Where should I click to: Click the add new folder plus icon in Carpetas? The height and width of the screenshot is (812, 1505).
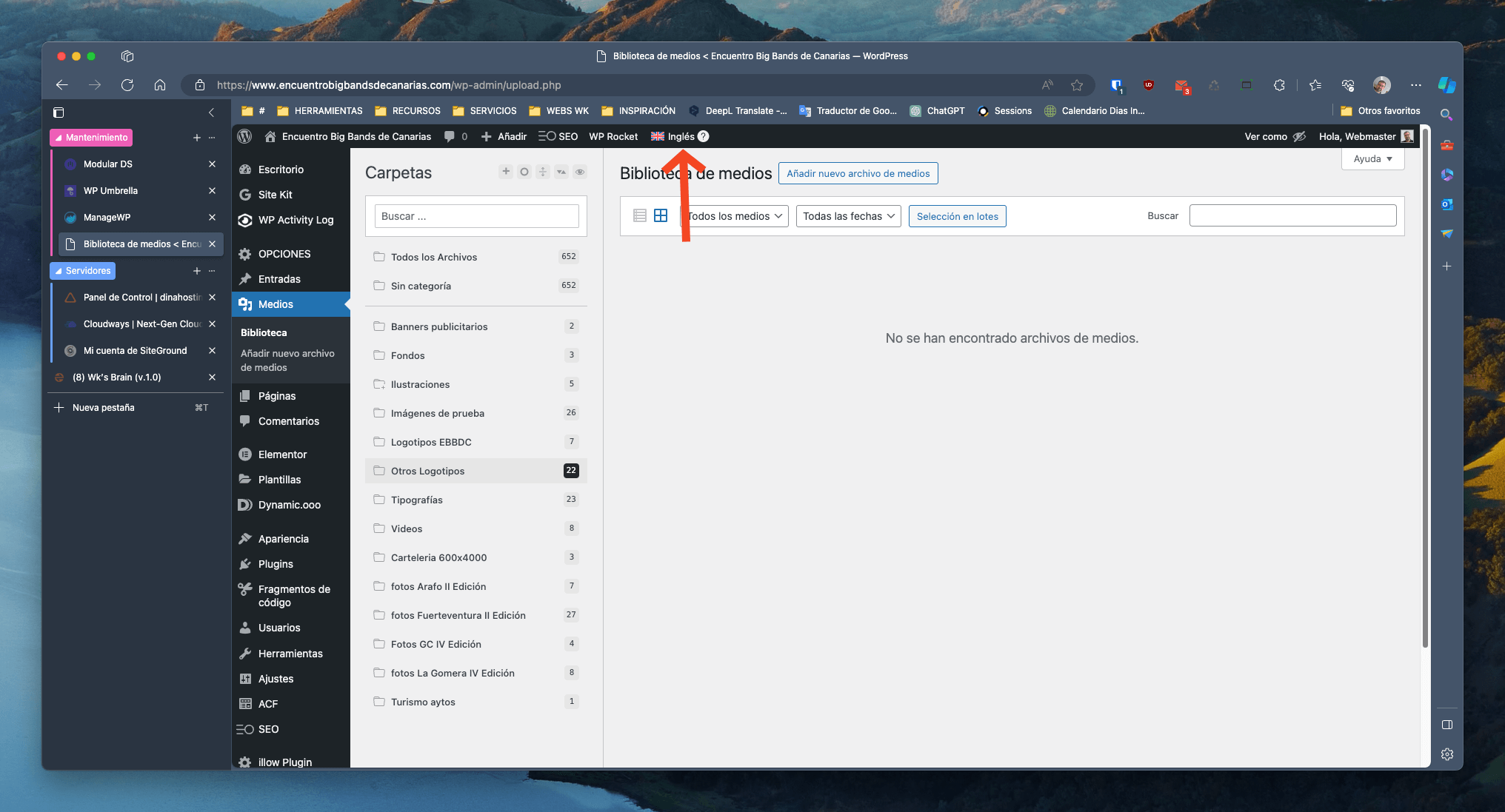click(506, 172)
